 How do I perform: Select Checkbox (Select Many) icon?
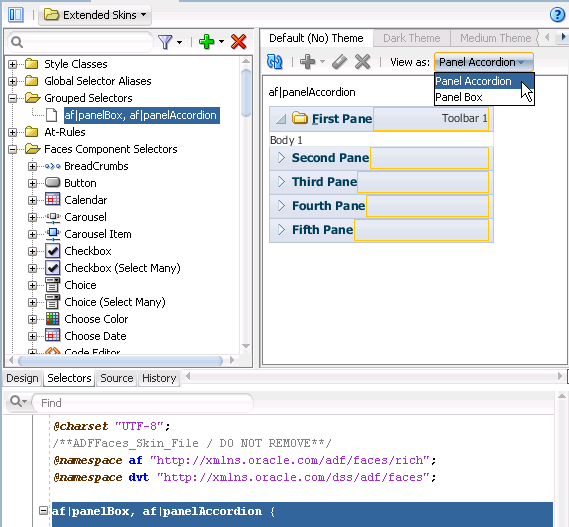point(53,268)
